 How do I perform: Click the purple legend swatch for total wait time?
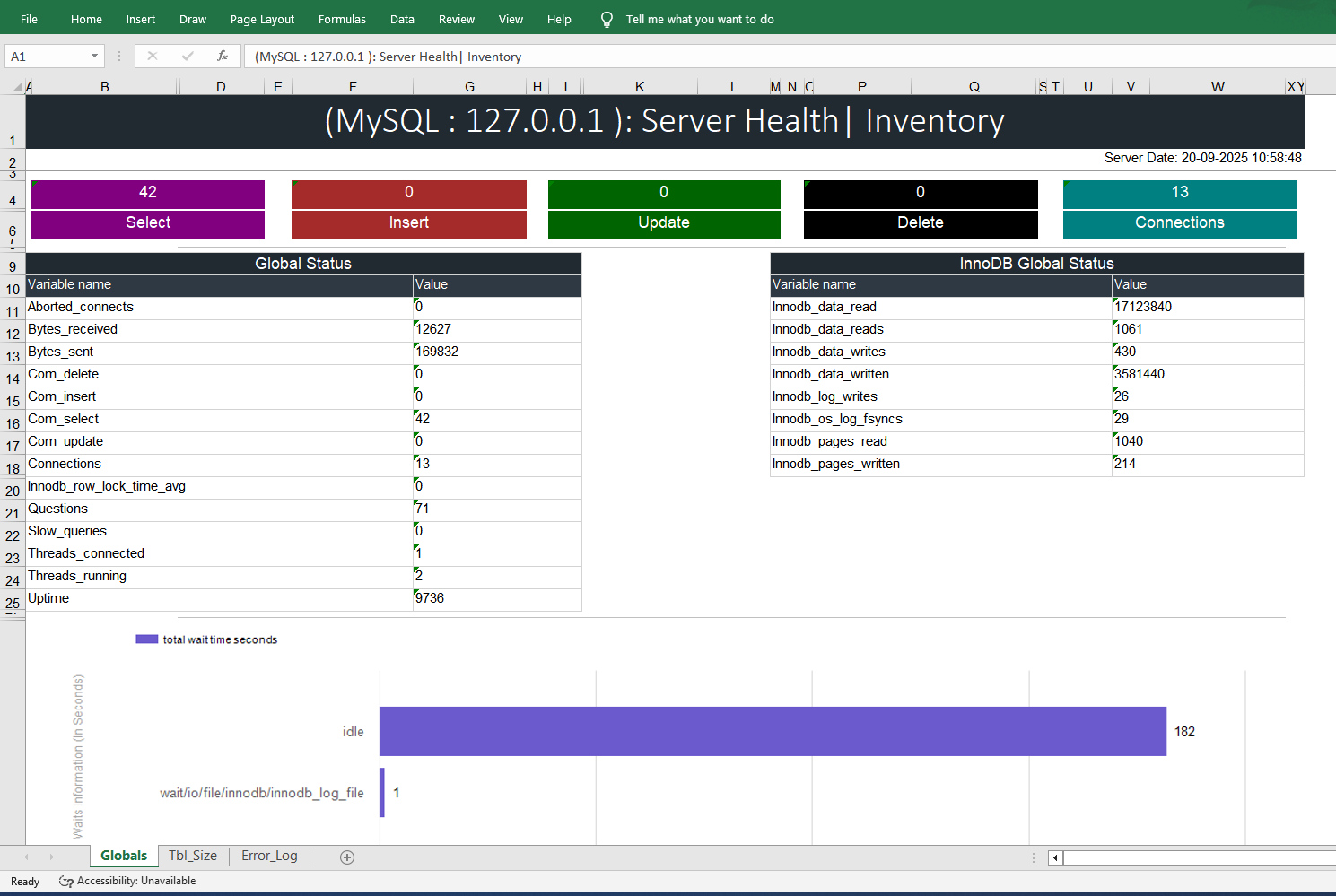(x=146, y=639)
